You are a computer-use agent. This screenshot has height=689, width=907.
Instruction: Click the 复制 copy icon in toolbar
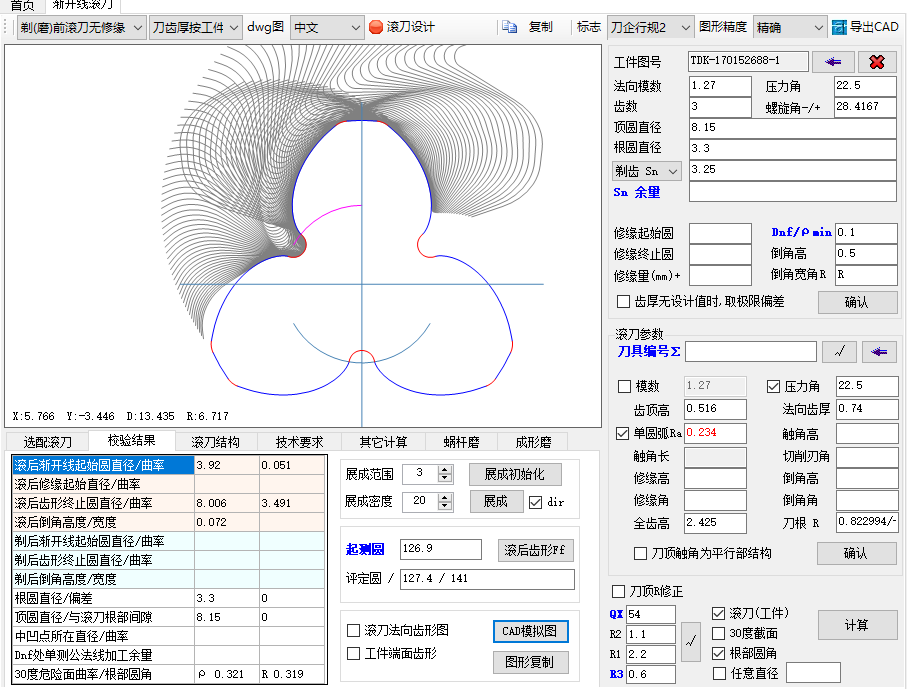[x=510, y=27]
